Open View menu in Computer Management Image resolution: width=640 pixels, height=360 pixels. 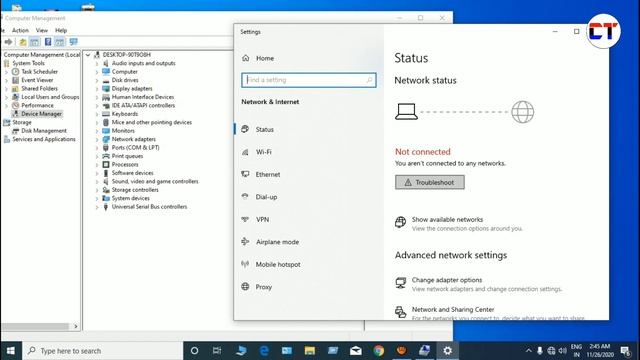tap(42, 30)
